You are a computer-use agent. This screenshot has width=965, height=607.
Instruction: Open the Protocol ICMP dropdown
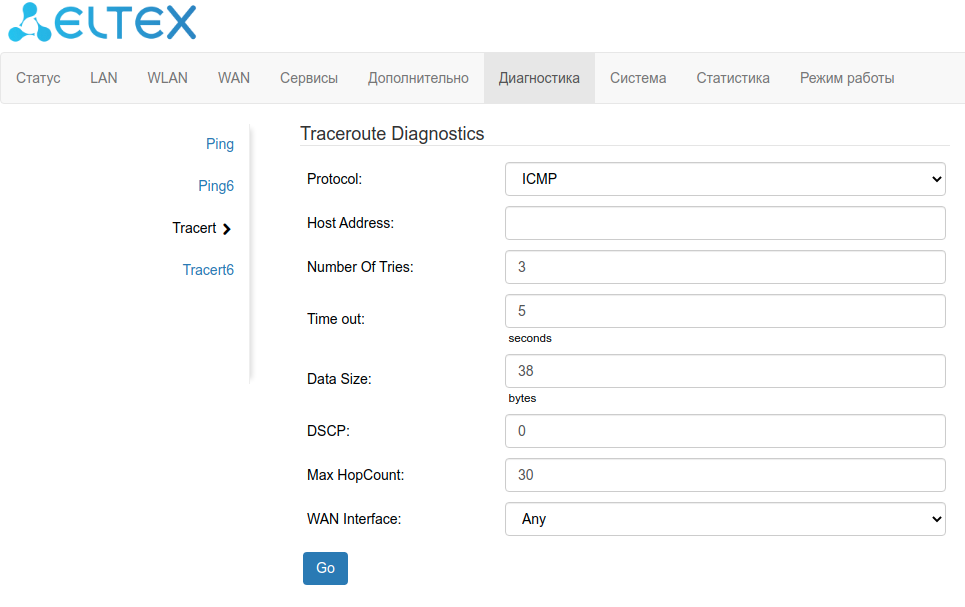point(725,179)
